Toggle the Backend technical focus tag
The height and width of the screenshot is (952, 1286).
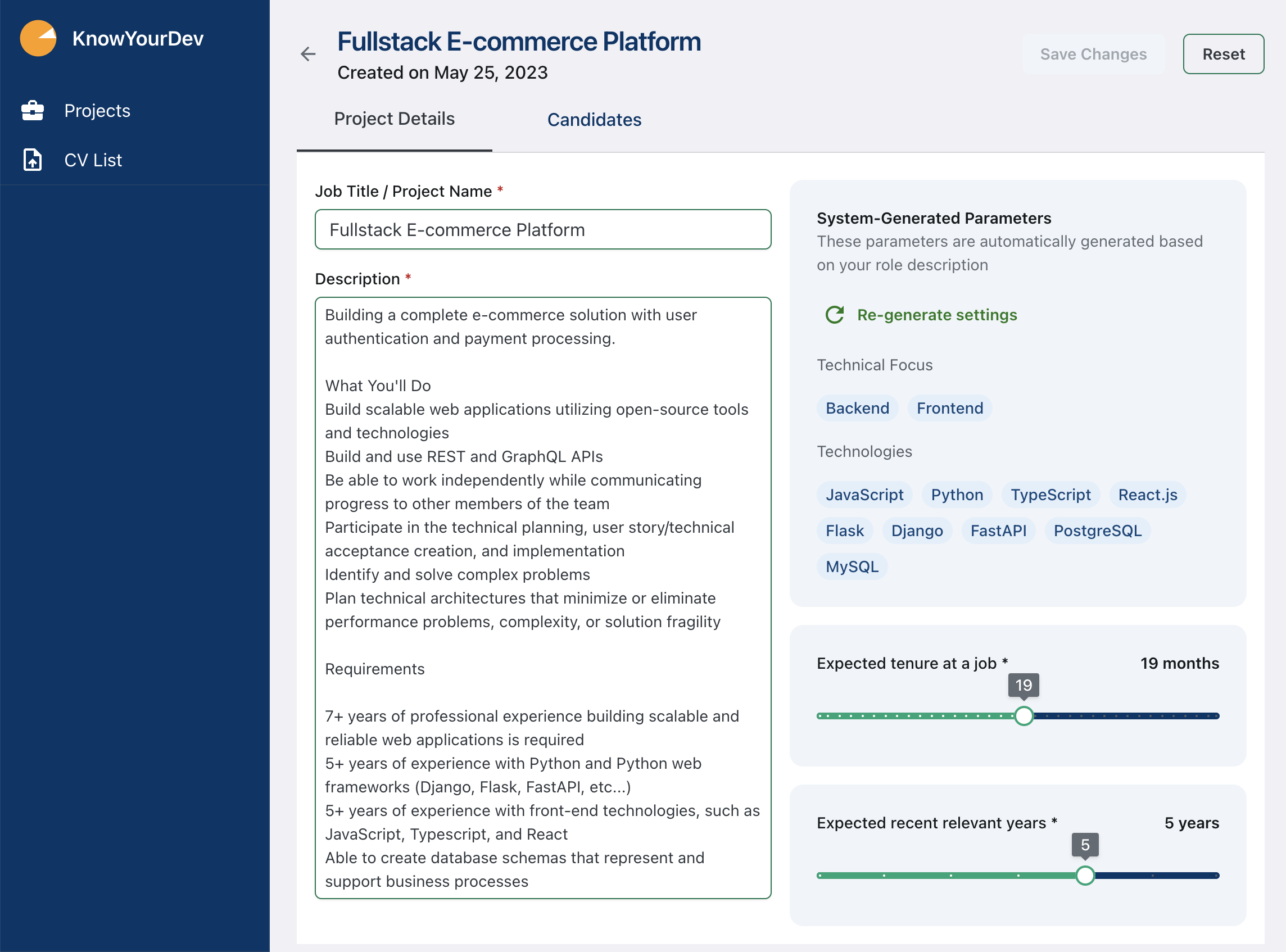[857, 408]
